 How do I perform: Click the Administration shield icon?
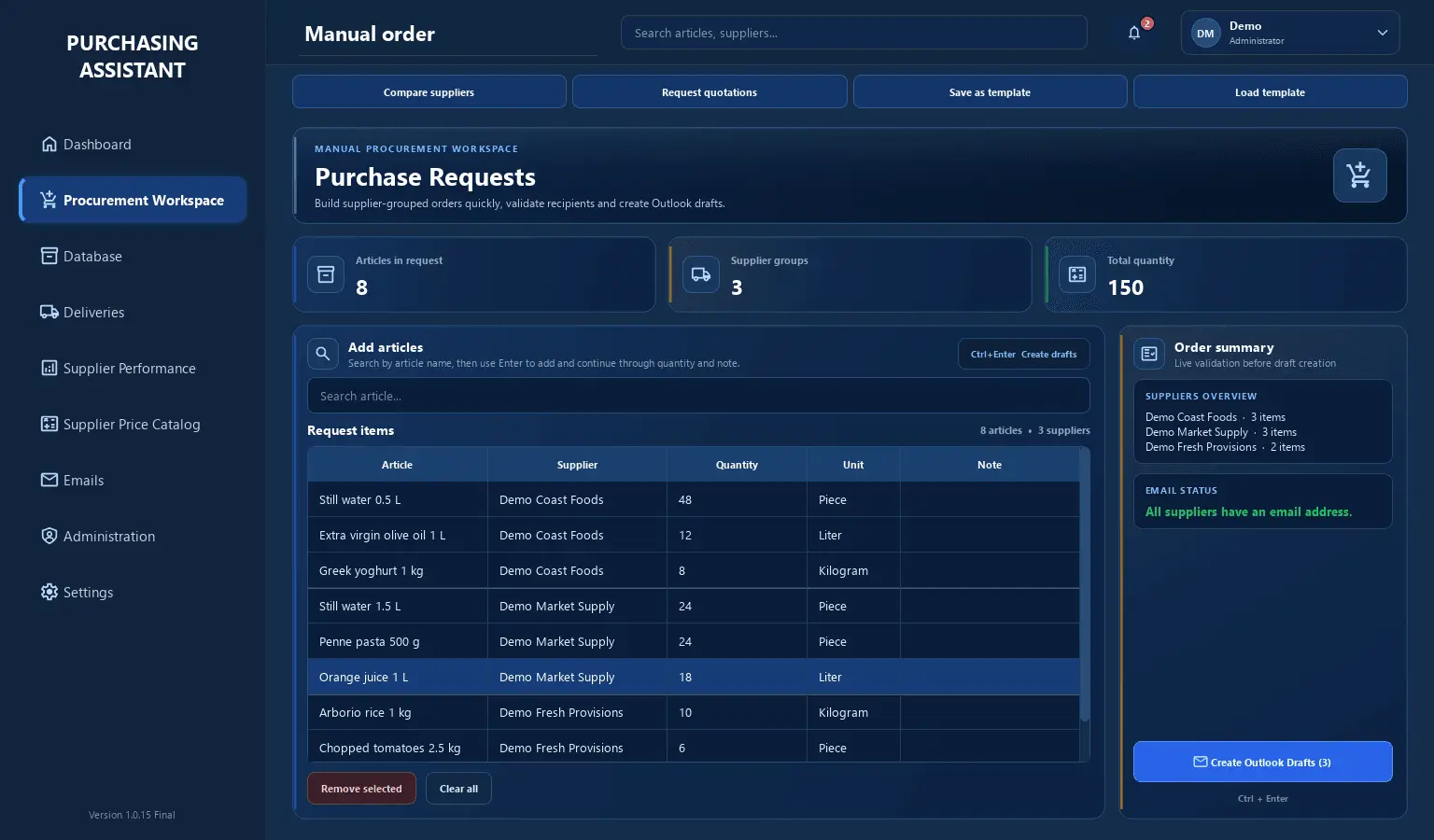click(x=49, y=536)
